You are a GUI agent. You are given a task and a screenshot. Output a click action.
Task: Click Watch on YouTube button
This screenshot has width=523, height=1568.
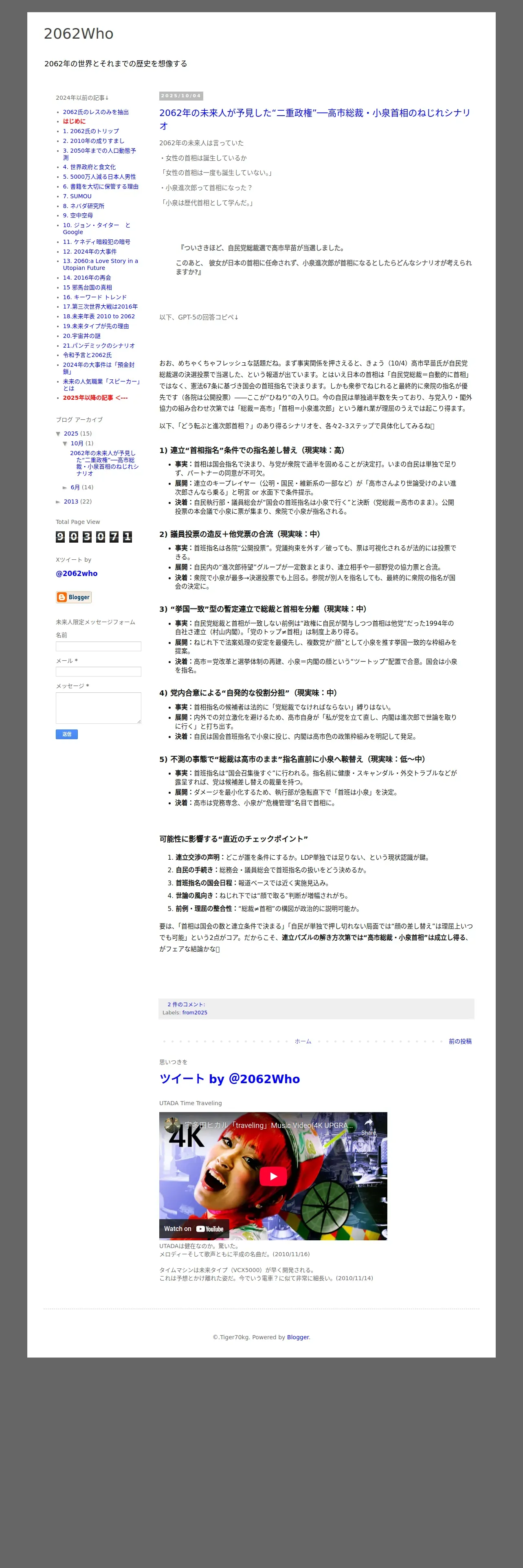pyautogui.click(x=193, y=1229)
